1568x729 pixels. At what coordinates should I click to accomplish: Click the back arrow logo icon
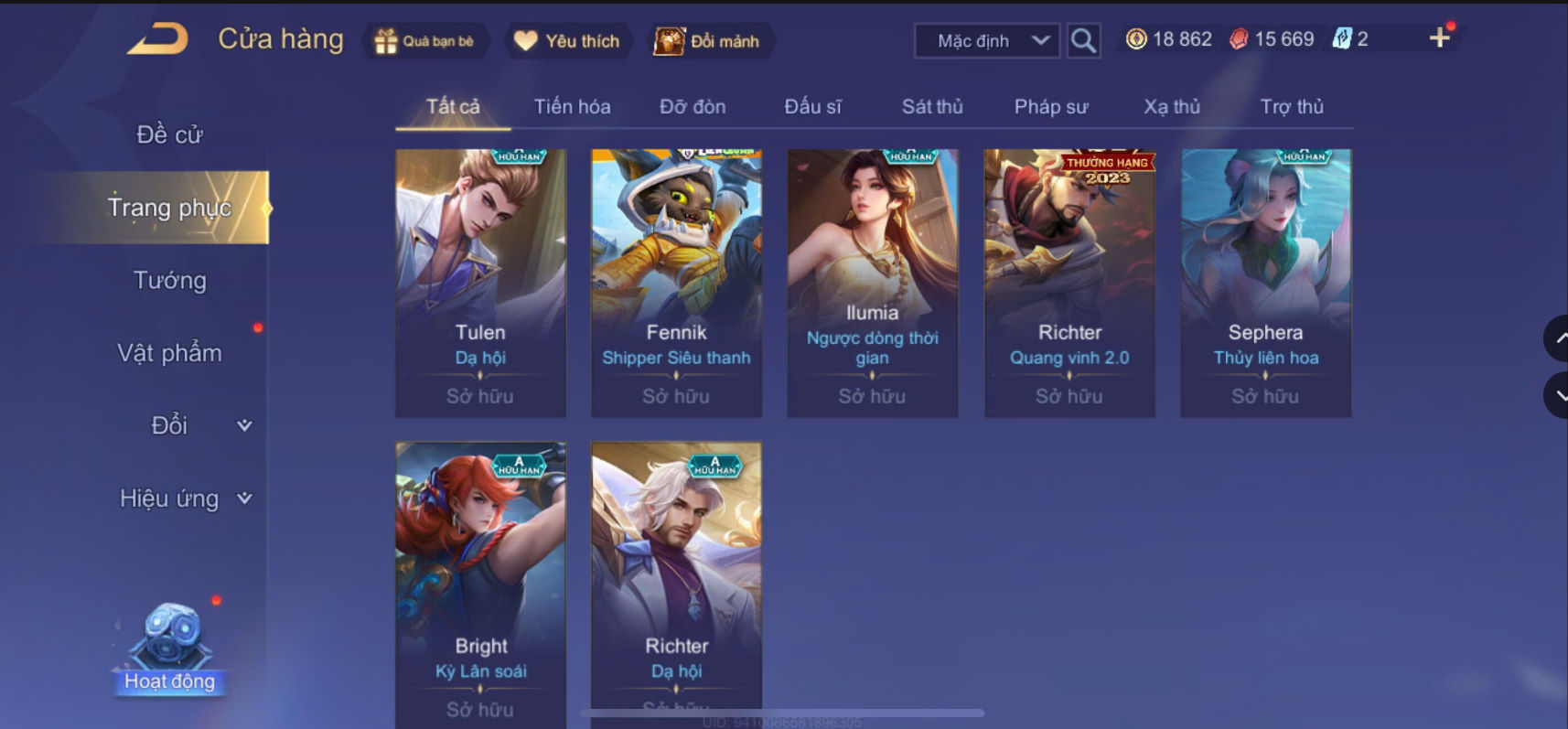(157, 39)
